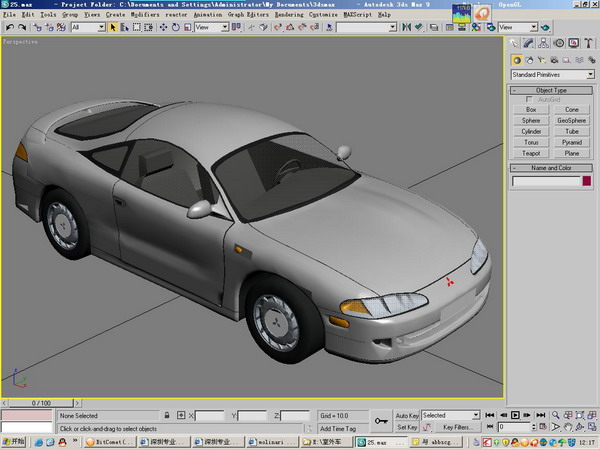Toggle the Auto Key animation mode
The image size is (600, 450).
[x=407, y=415]
